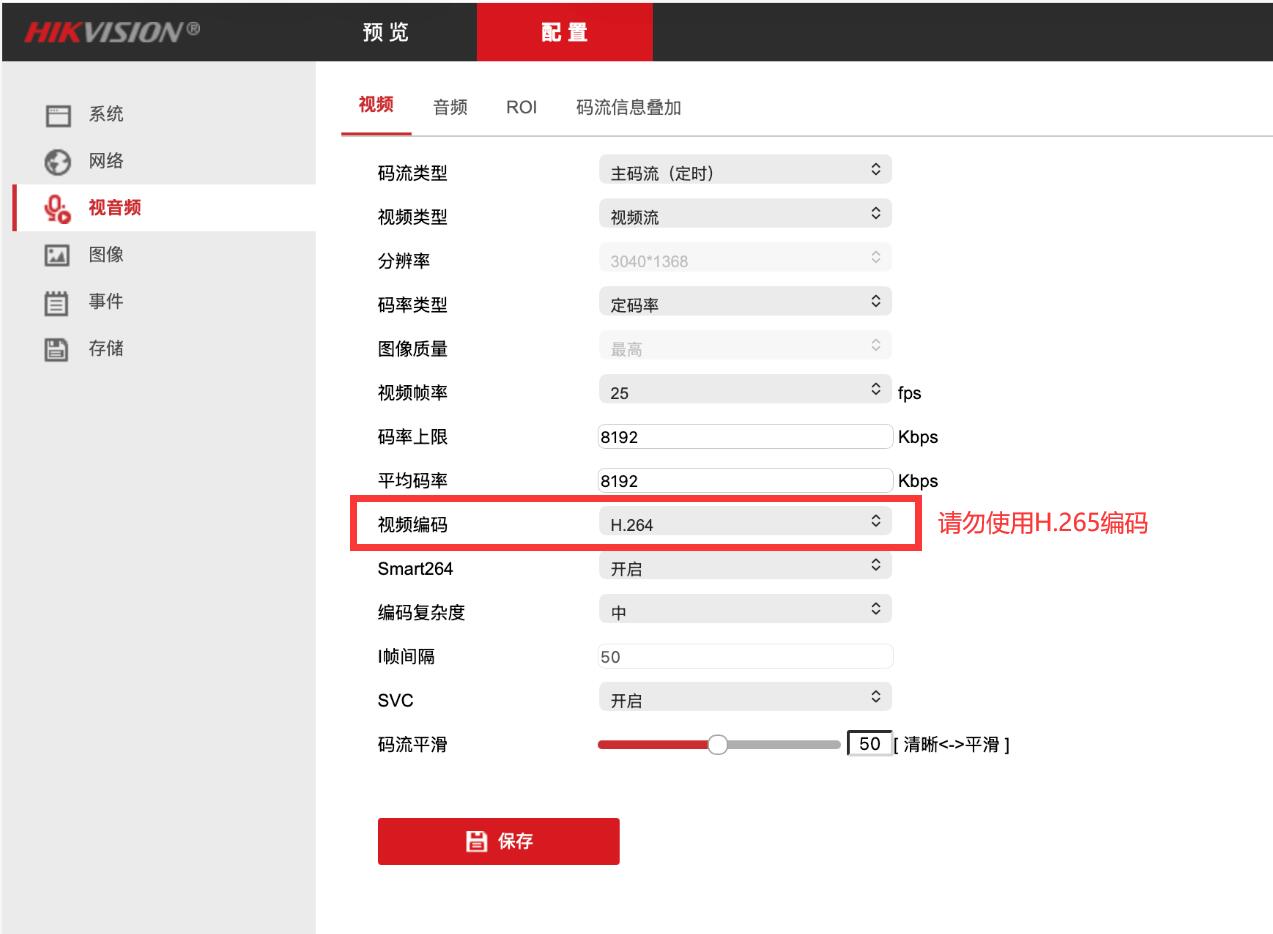This screenshot has height=934, width=1273.
Task: Open the video type (视频类型) dropdown
Action: tap(744, 215)
